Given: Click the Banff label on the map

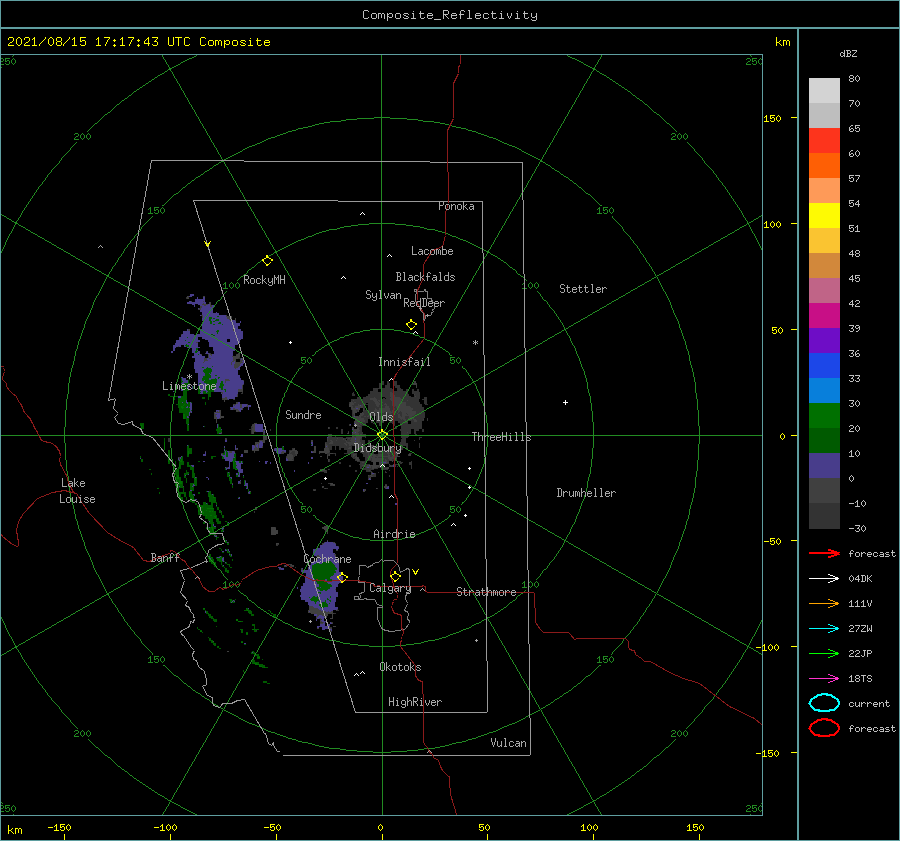Looking at the screenshot, I should pos(165,557).
